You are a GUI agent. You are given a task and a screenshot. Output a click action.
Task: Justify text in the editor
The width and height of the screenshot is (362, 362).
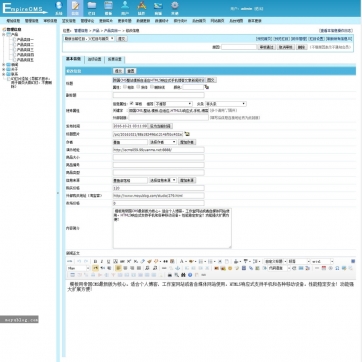(x=139, y=268)
